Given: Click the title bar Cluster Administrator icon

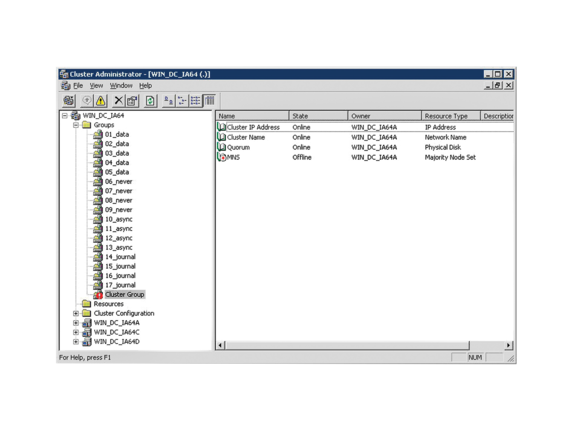Looking at the screenshot, I should coord(64,74).
